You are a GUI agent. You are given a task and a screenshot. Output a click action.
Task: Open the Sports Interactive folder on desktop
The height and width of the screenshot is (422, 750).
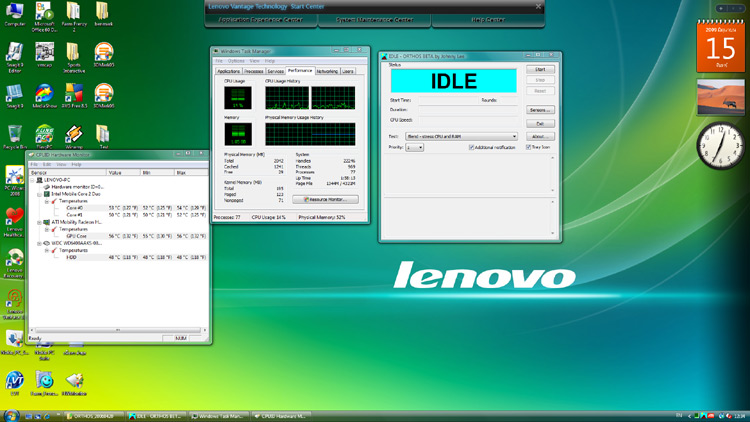(x=74, y=57)
